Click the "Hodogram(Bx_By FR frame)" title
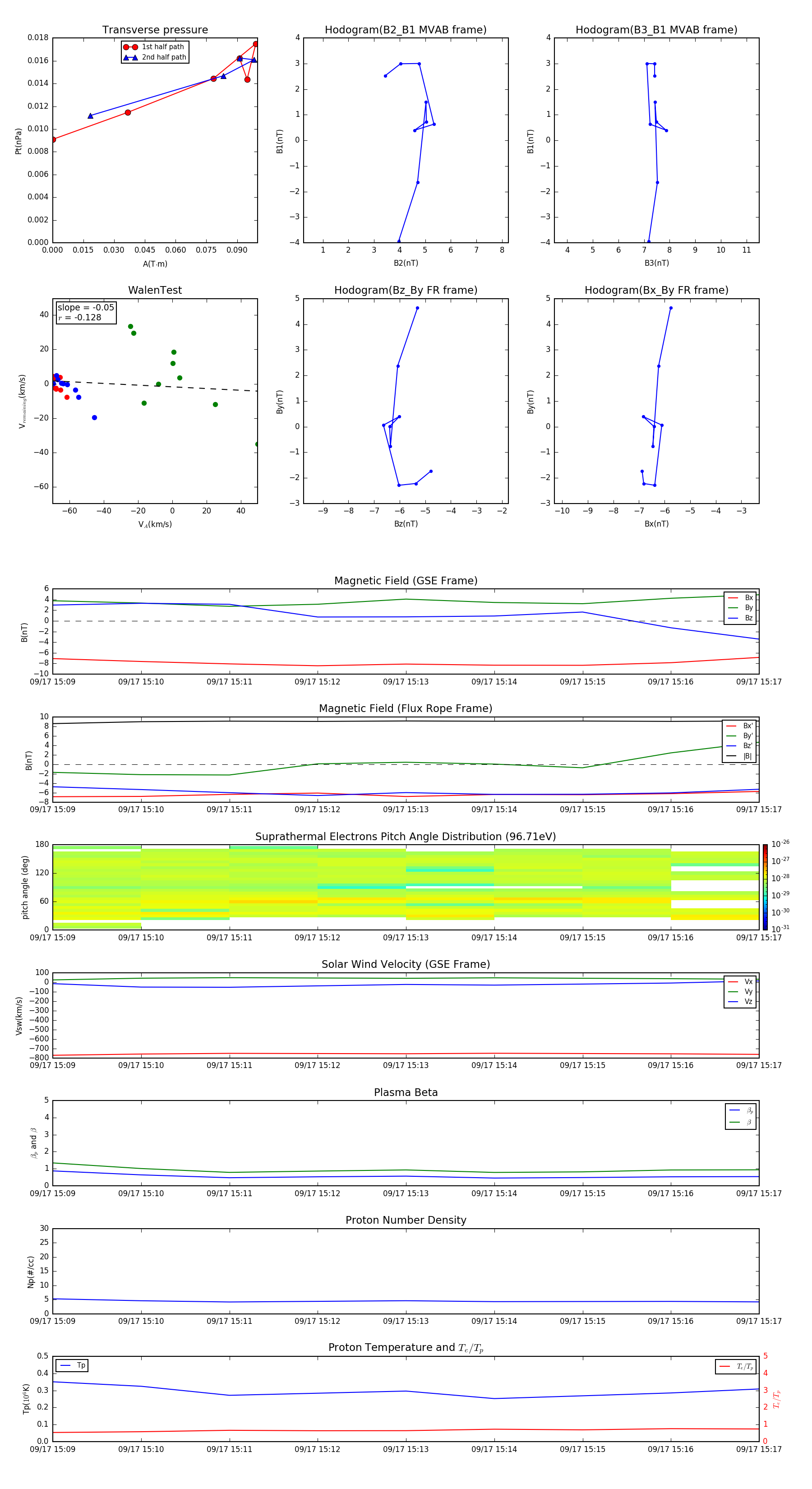 (656, 290)
